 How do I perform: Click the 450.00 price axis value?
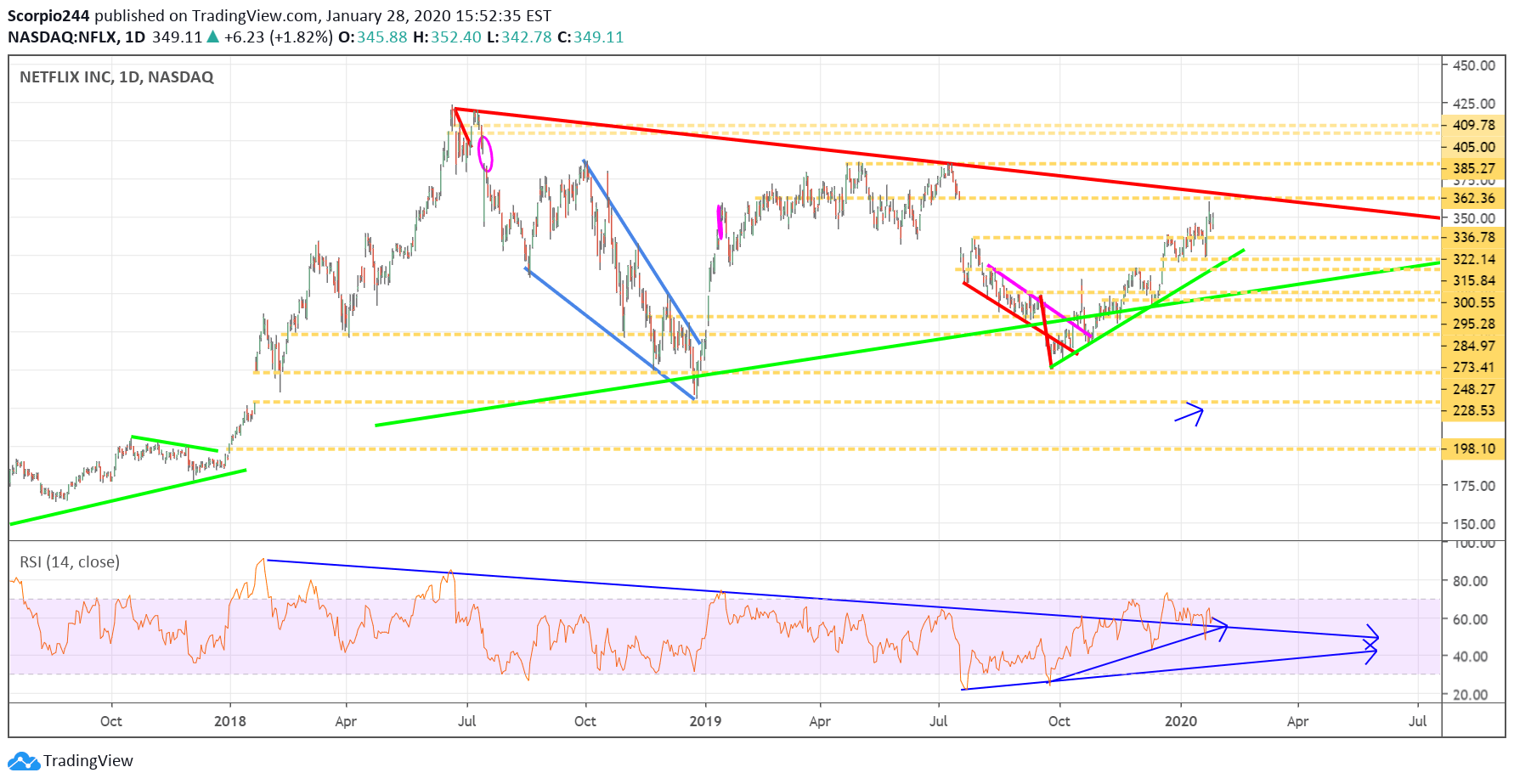(x=1474, y=65)
